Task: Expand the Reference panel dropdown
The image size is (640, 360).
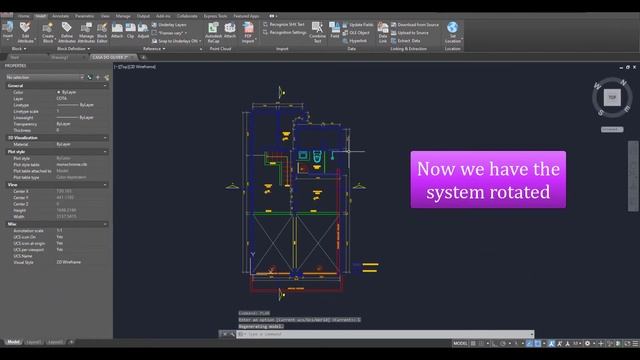Action: tap(154, 49)
